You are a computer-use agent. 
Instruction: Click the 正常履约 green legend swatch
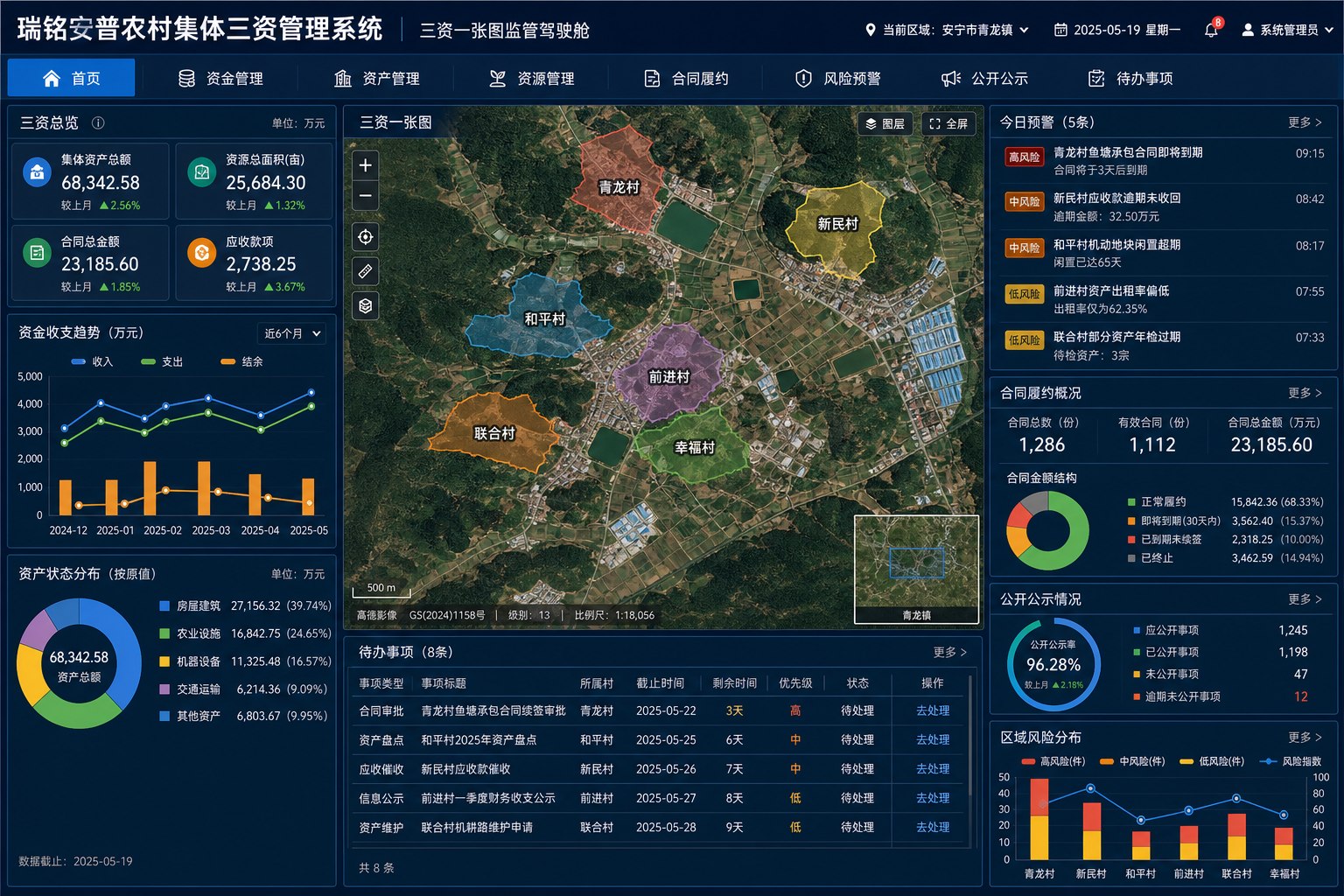1132,502
